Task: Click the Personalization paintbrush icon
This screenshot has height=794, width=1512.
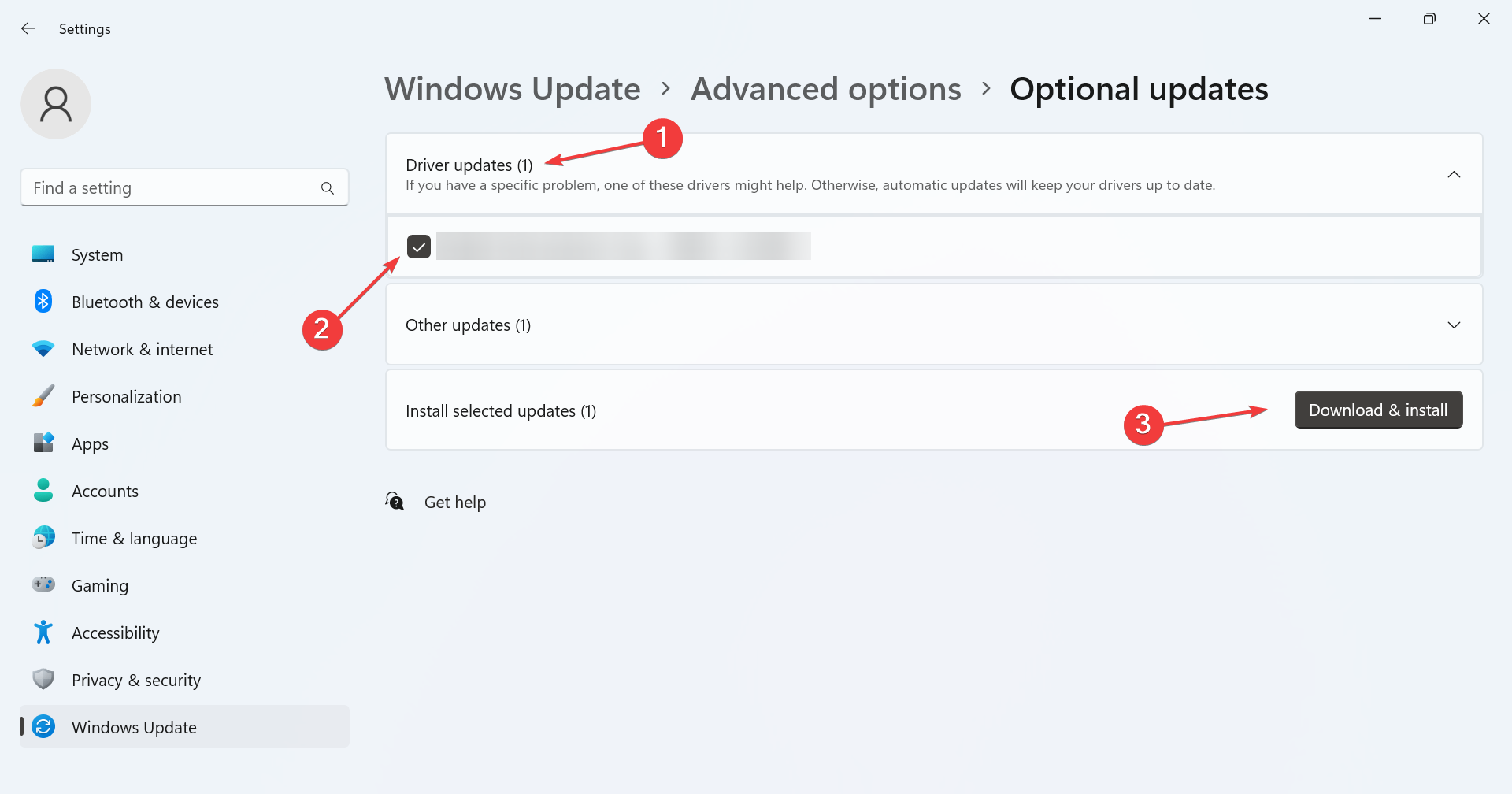Action: coord(43,396)
